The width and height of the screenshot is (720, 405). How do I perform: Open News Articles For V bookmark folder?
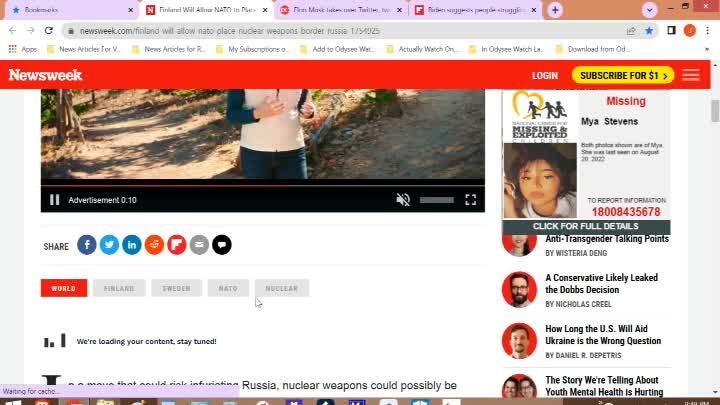click(x=84, y=49)
